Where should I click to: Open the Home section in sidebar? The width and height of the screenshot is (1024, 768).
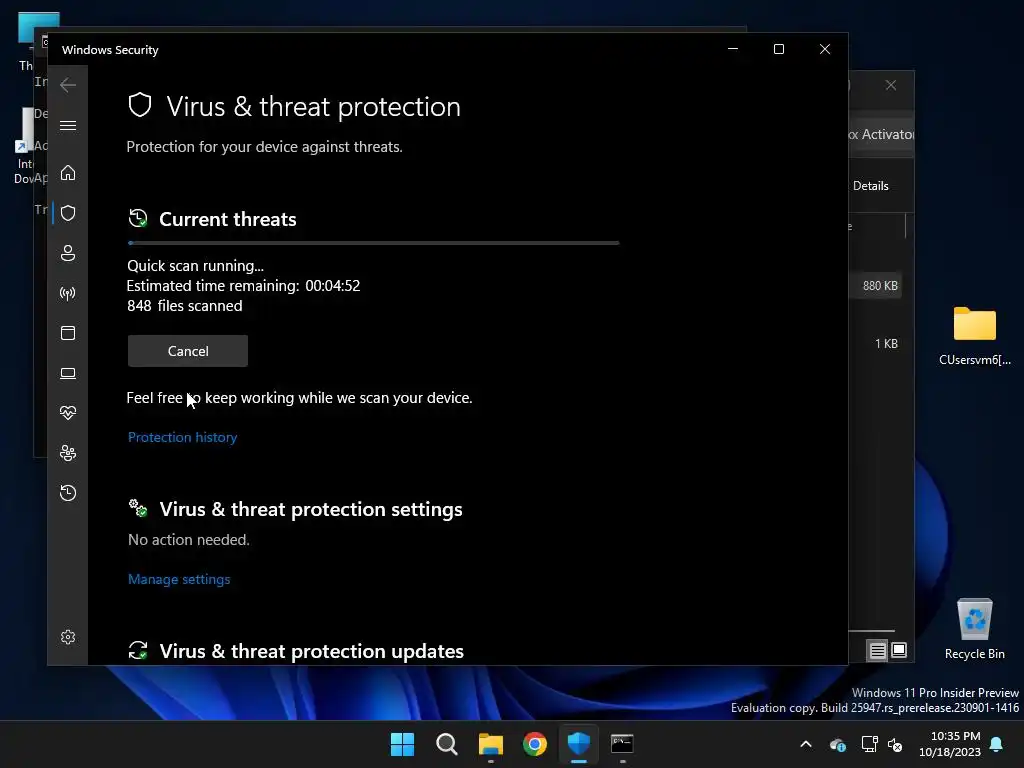click(68, 173)
